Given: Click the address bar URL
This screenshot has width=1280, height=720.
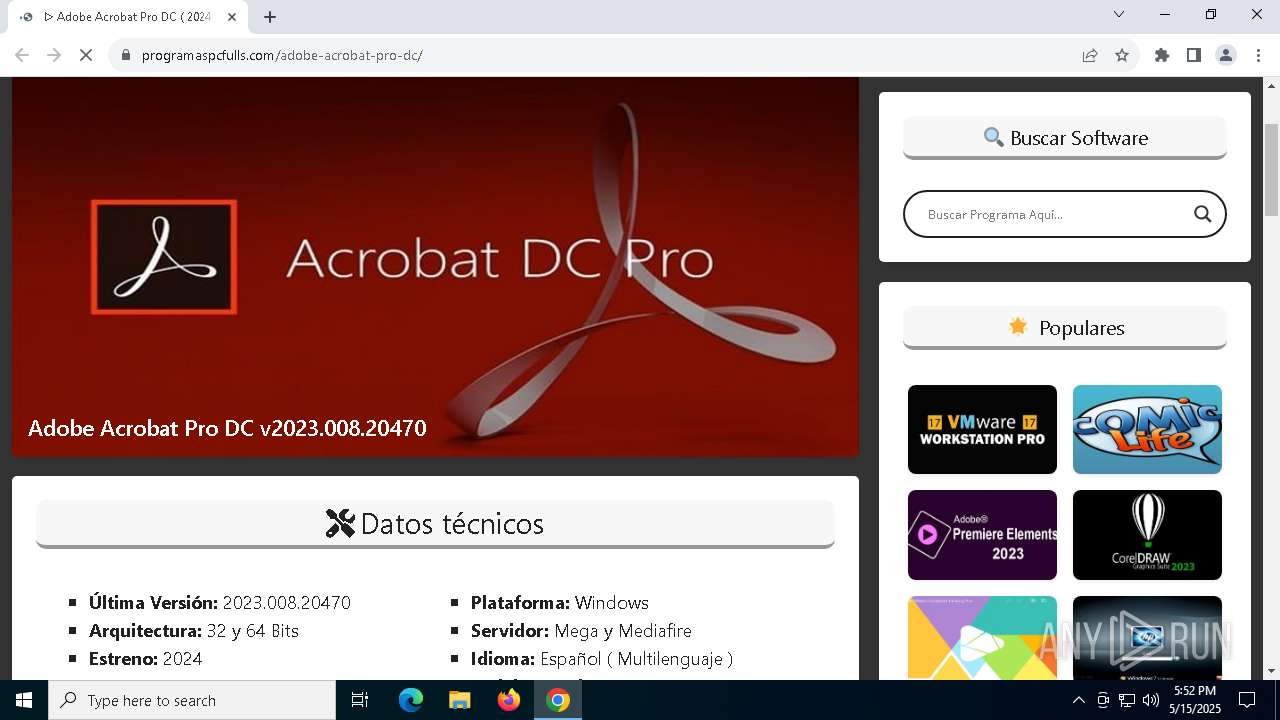Looking at the screenshot, I should click(x=282, y=55).
